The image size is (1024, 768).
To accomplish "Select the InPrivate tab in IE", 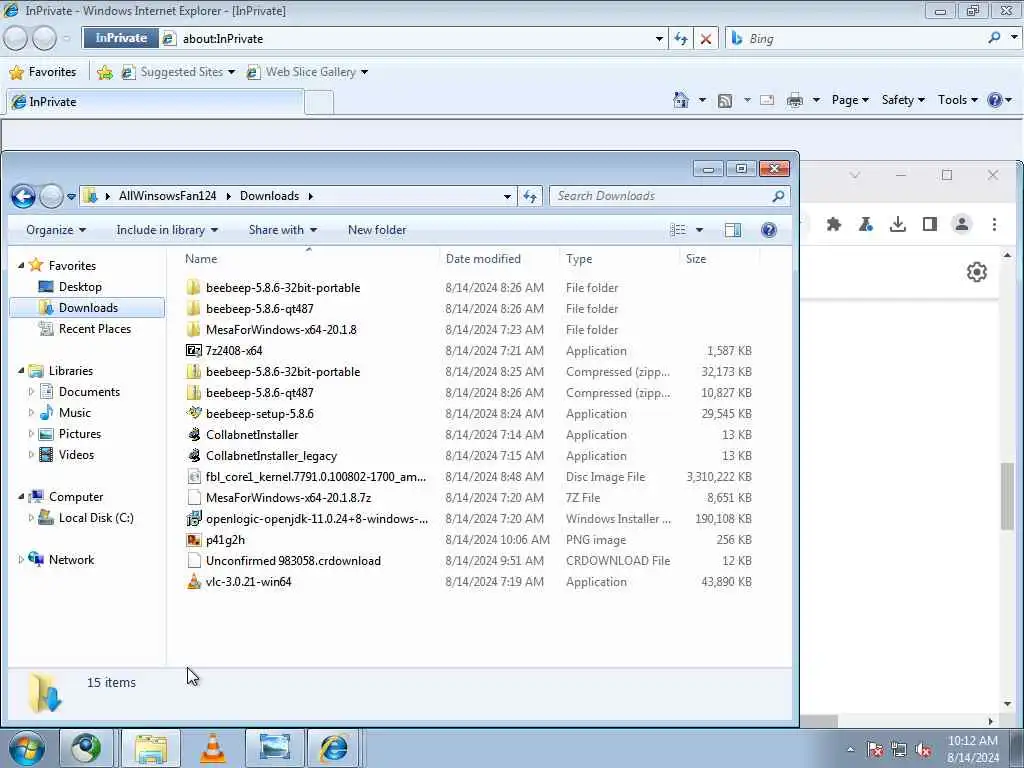I will [155, 102].
